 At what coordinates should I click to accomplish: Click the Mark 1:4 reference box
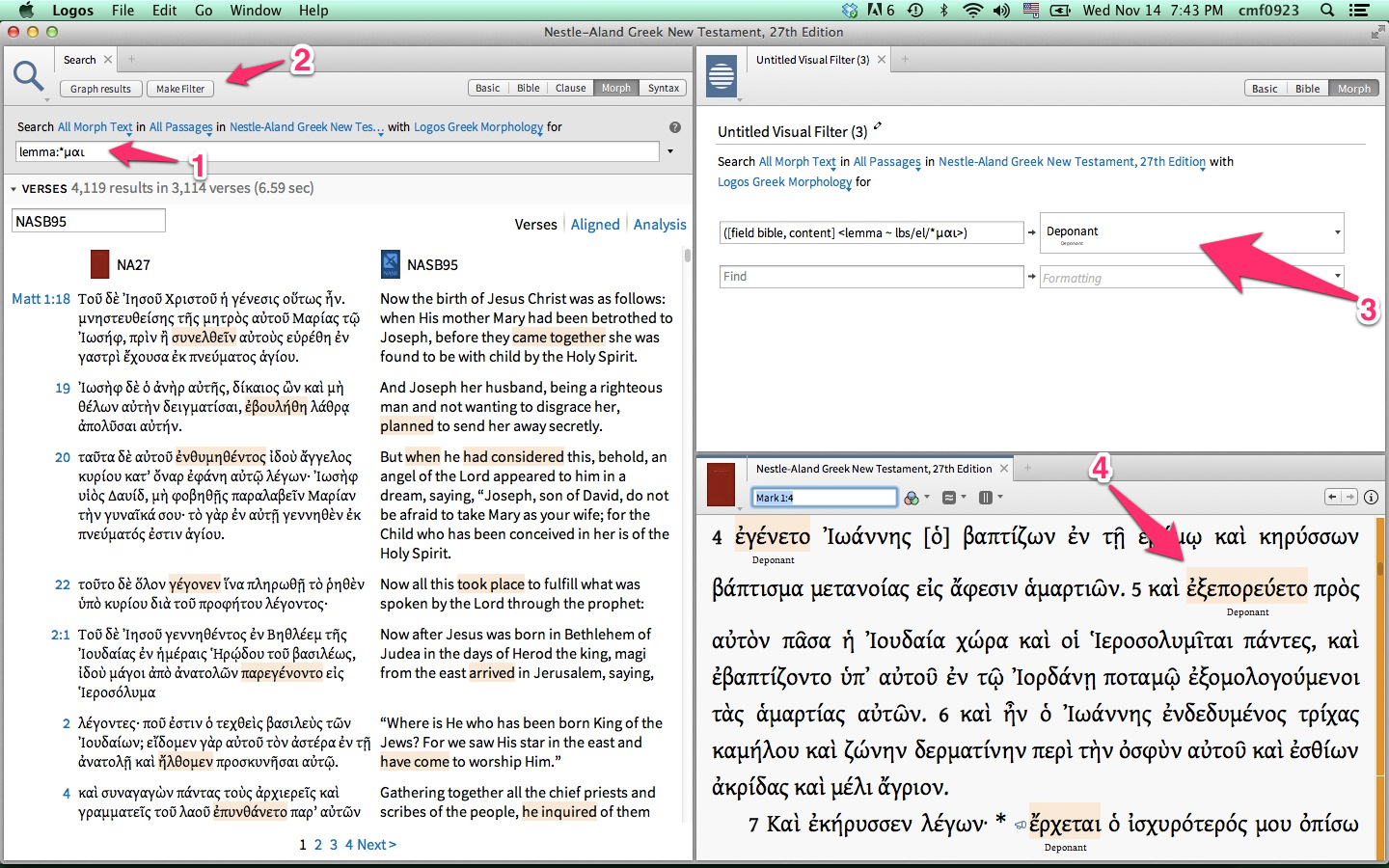[x=825, y=498]
